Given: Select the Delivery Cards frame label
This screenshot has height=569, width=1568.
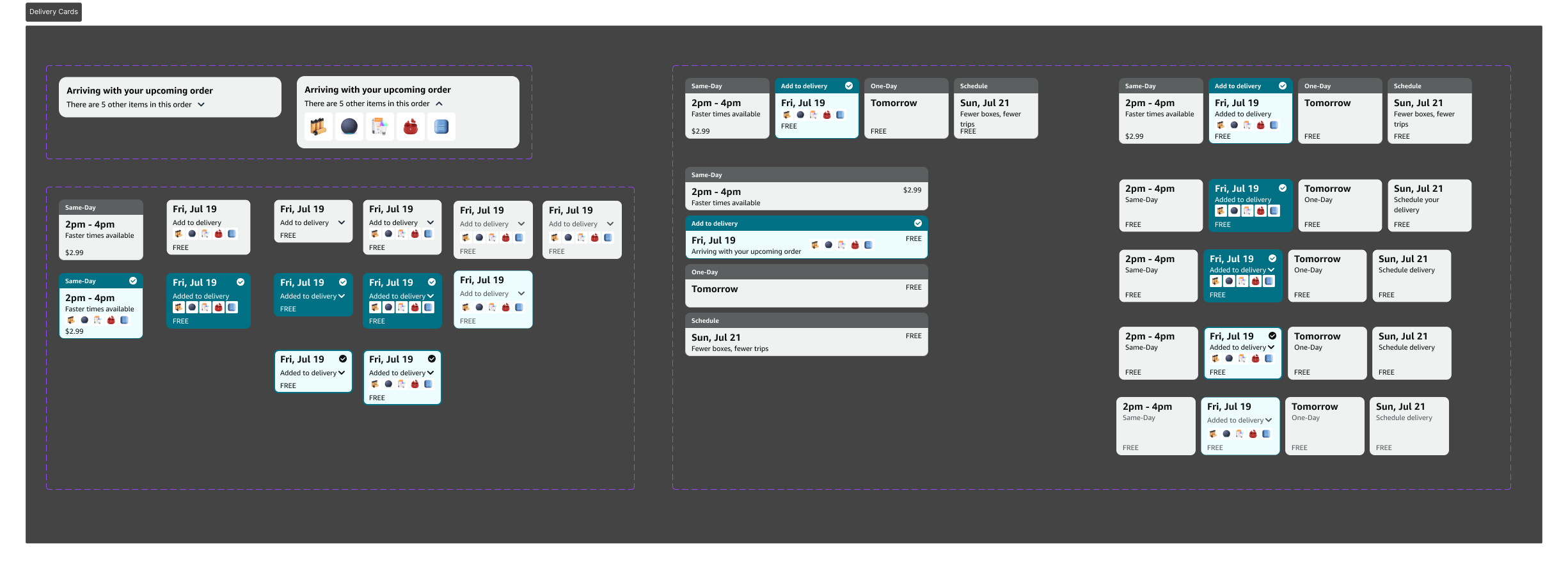Looking at the screenshot, I should point(54,12).
